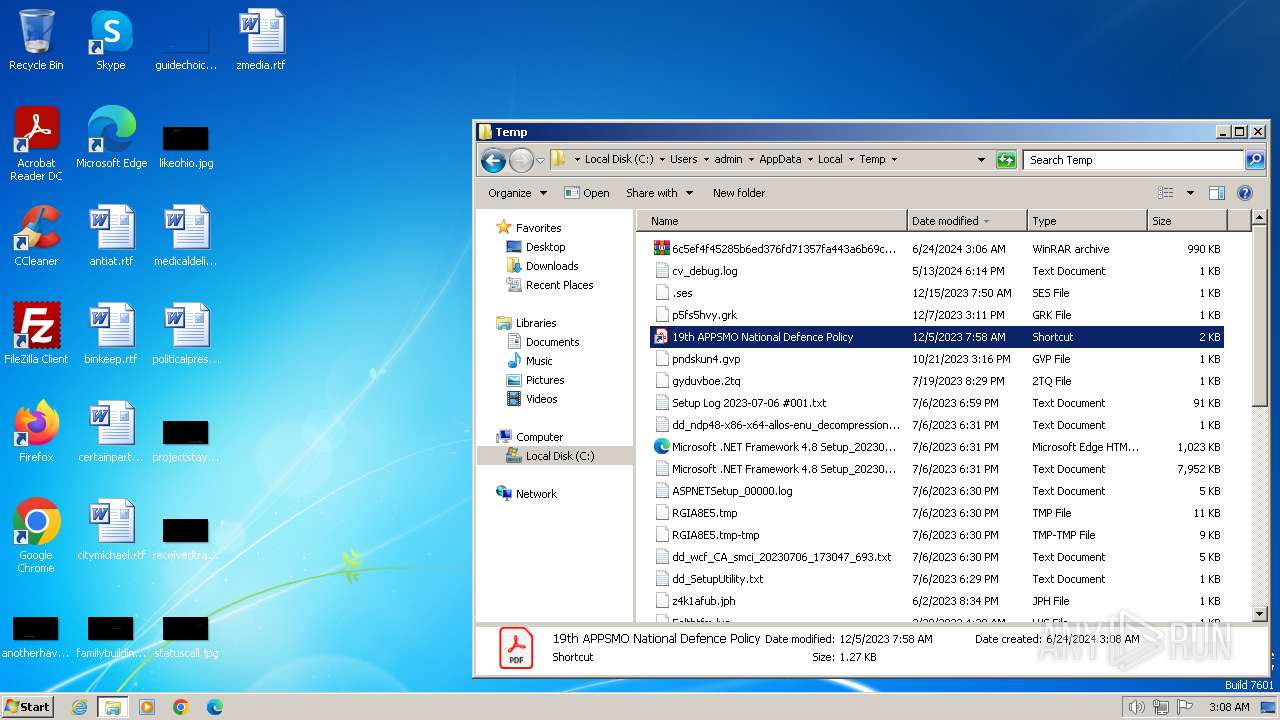Launch Firefox from the desktop
The image size is (1280, 720).
(36, 432)
